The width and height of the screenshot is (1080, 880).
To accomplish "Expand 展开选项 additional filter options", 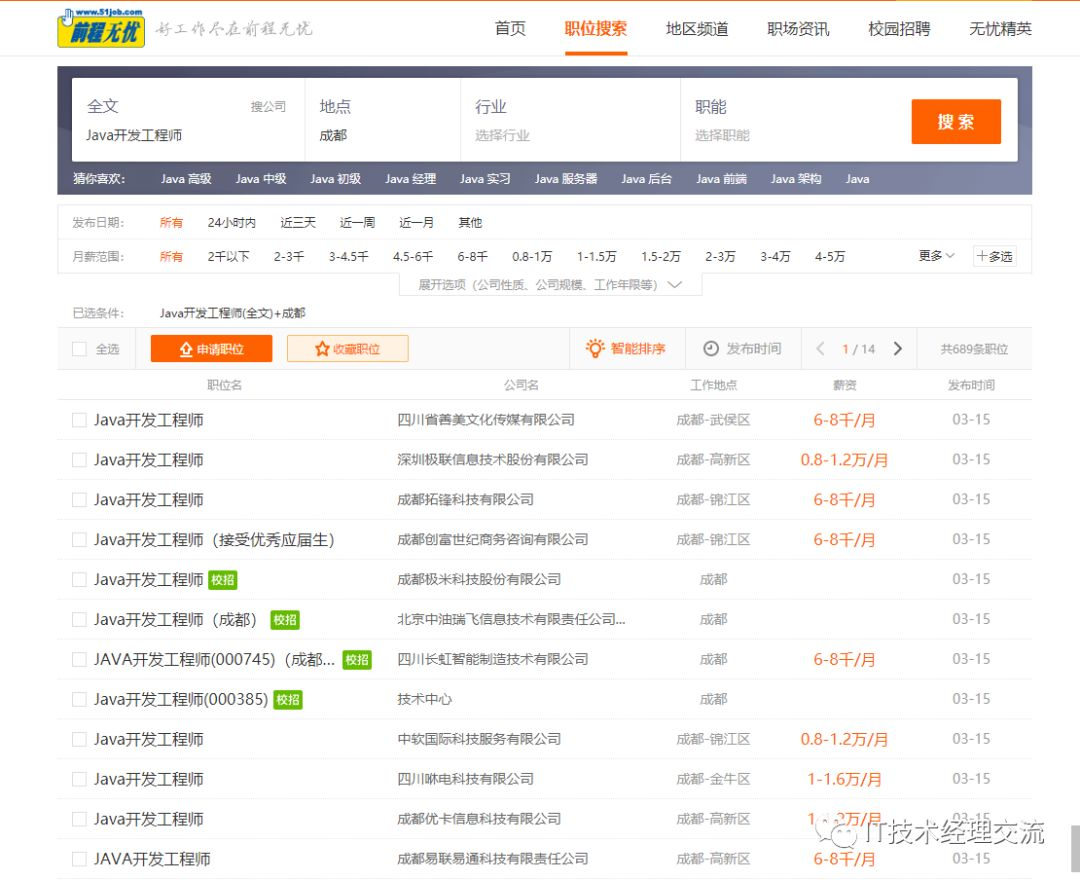I will 550,284.
